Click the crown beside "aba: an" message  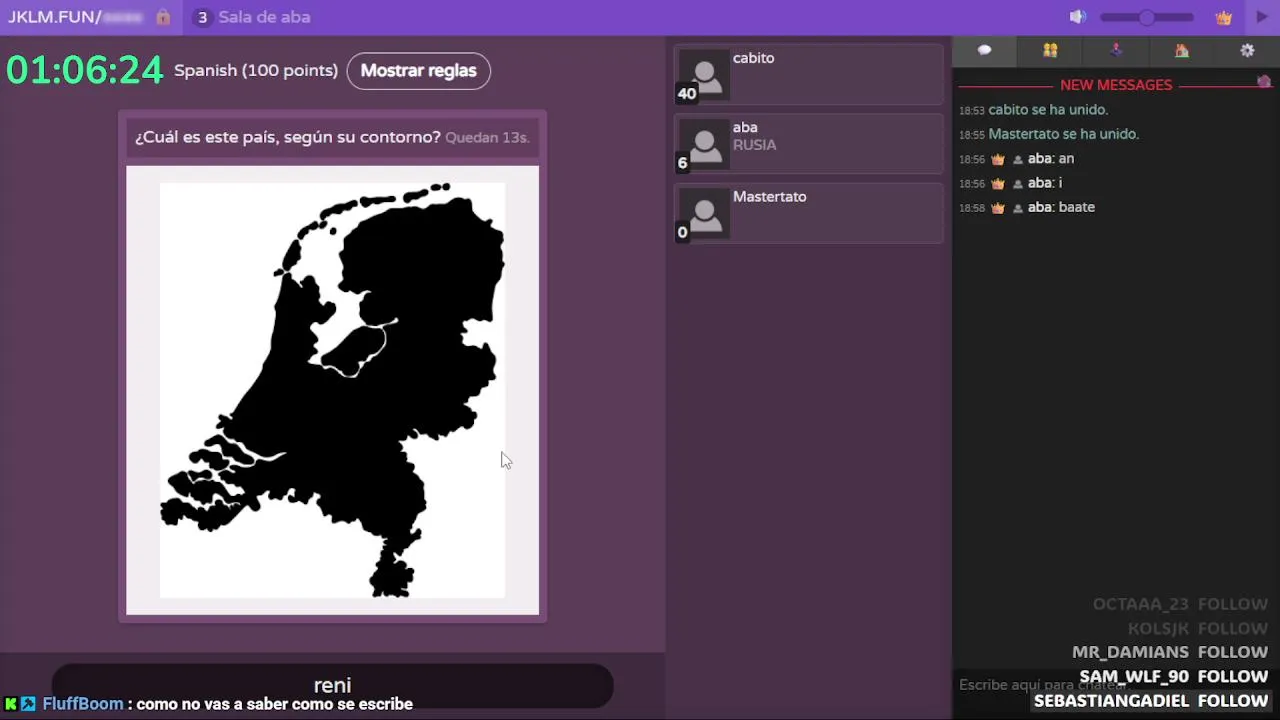(x=997, y=159)
